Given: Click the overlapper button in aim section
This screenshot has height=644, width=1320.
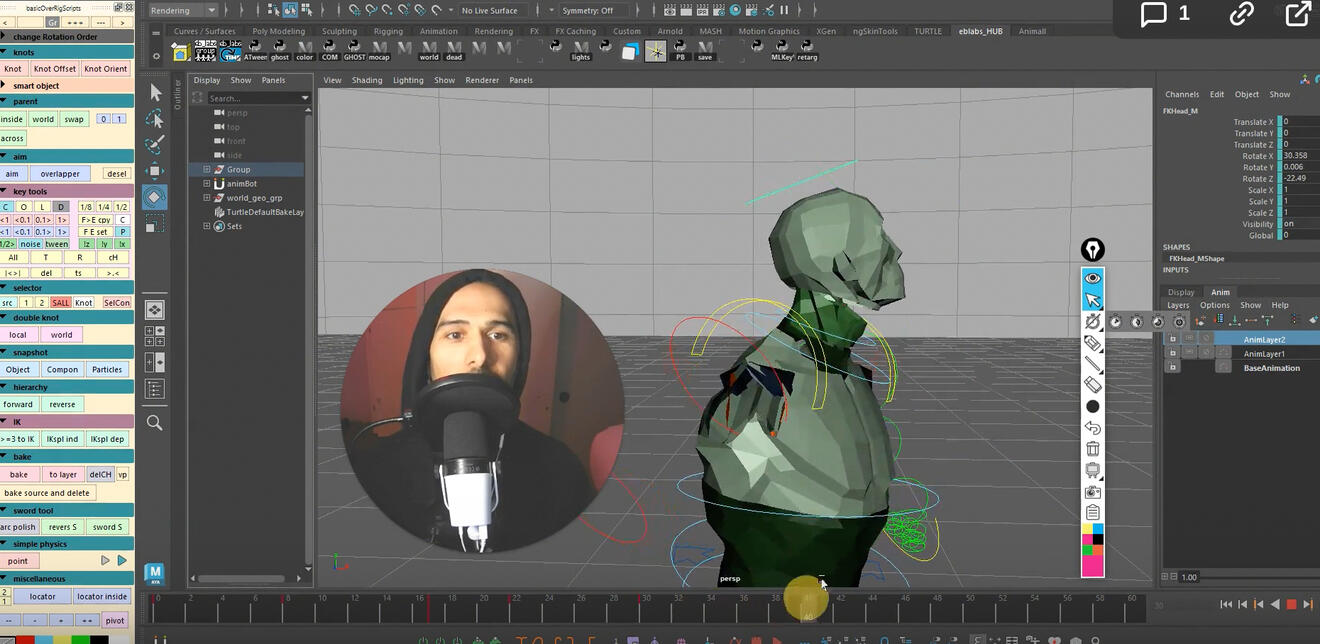Looking at the screenshot, I should tap(60, 174).
